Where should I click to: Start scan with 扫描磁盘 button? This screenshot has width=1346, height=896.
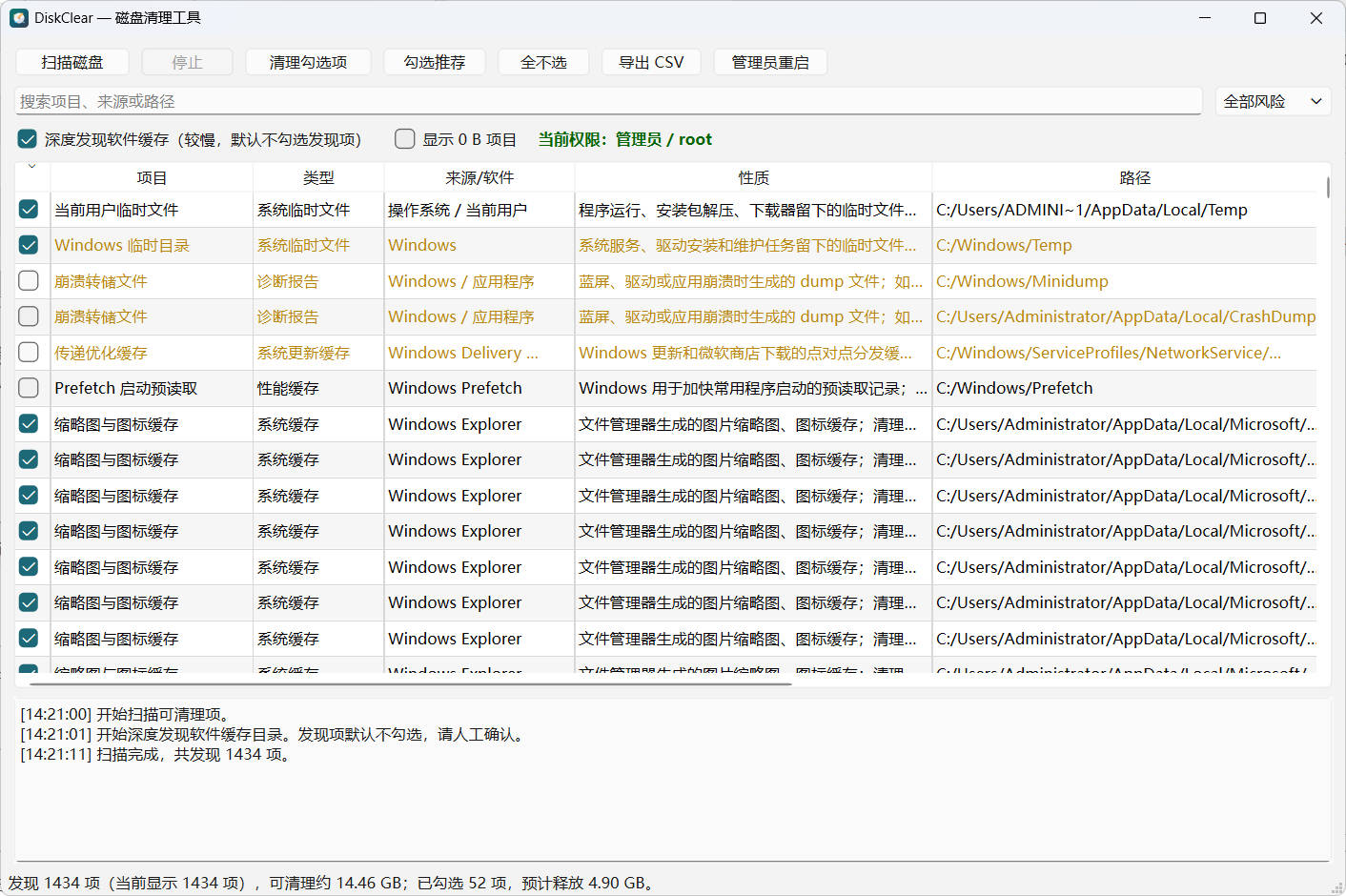point(72,62)
